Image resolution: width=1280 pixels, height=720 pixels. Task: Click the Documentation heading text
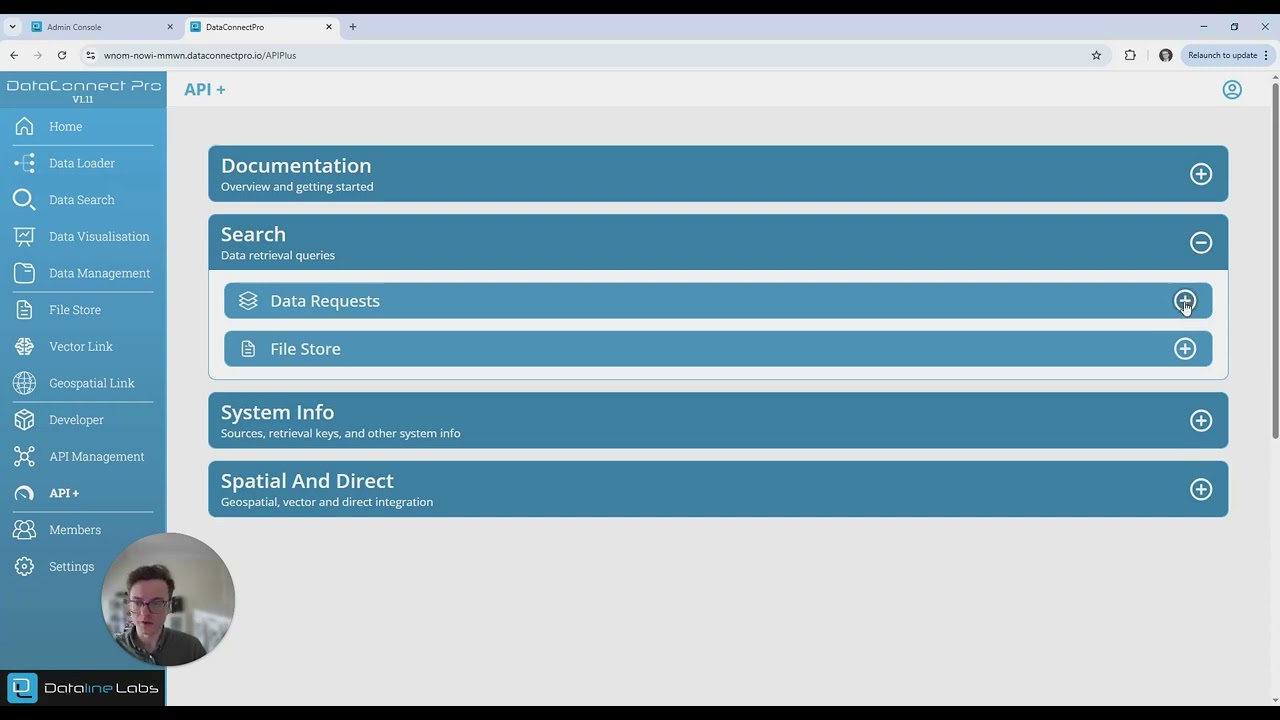tap(296, 166)
